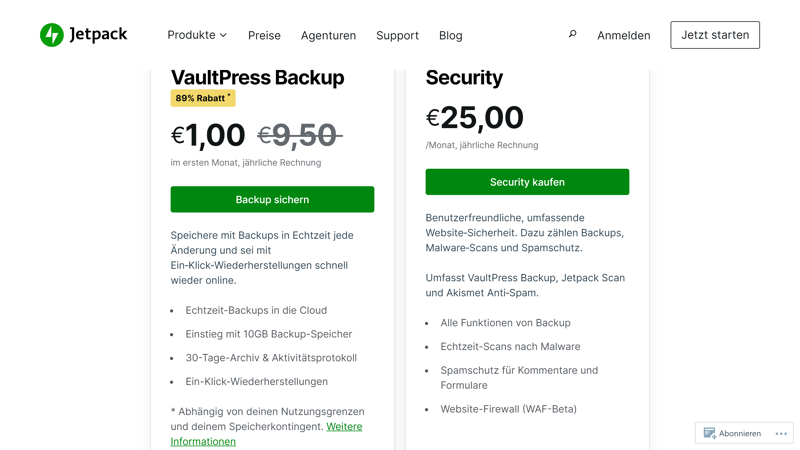Viewport: 800px width, 450px height.
Task: Click the yellow 89% Rabatt badge
Action: (203, 98)
